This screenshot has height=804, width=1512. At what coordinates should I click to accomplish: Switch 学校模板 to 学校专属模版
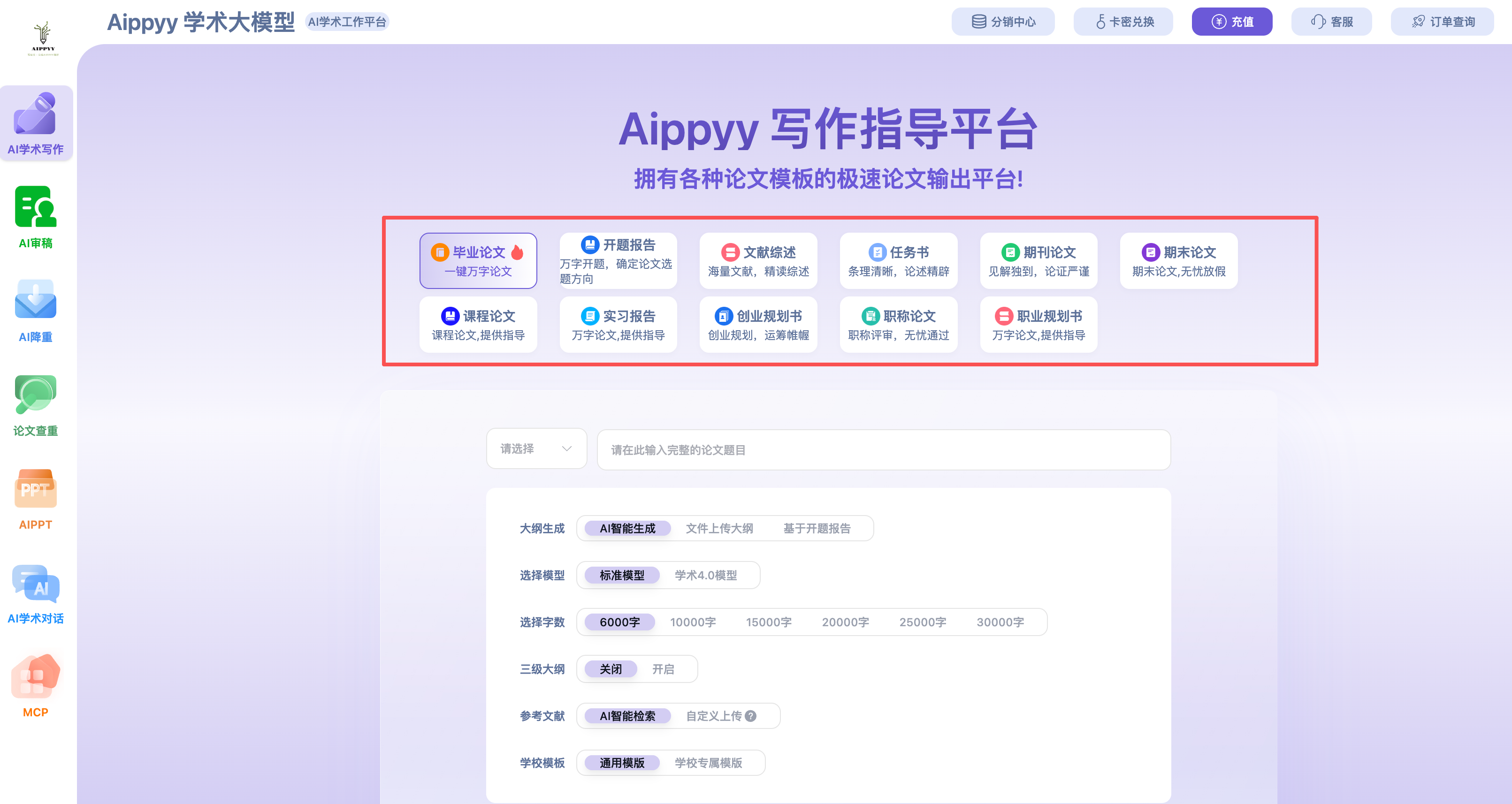(x=709, y=762)
